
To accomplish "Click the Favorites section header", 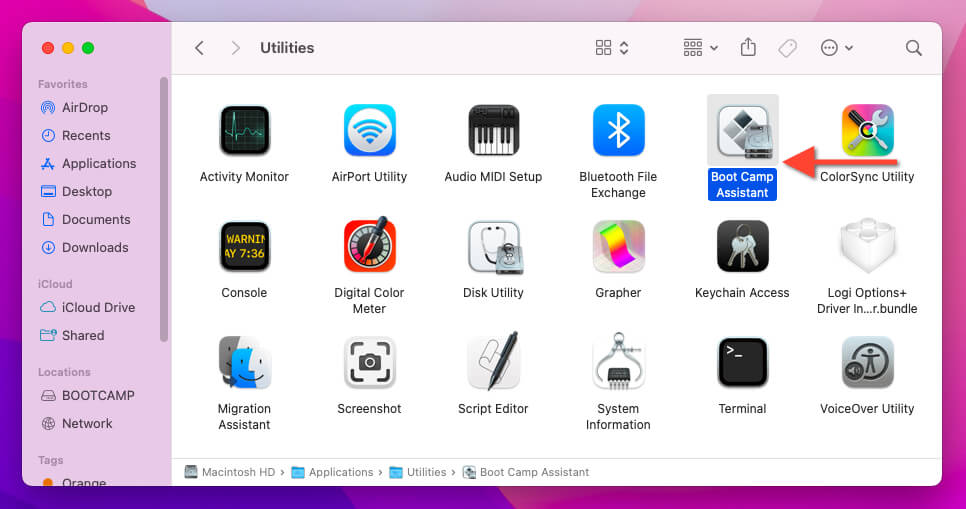I will tap(63, 84).
